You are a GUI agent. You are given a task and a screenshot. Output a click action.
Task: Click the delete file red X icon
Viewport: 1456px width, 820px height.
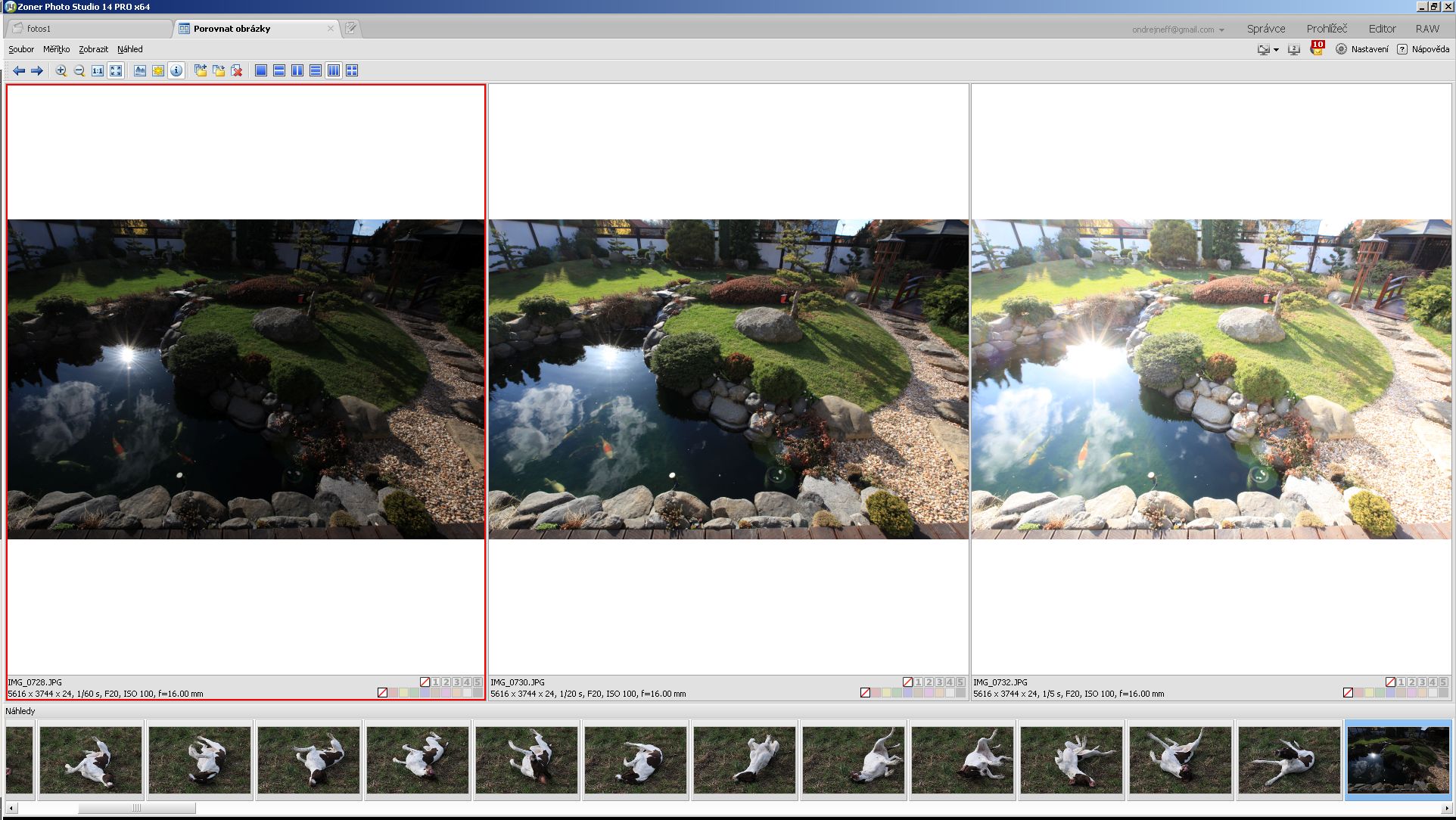click(237, 70)
